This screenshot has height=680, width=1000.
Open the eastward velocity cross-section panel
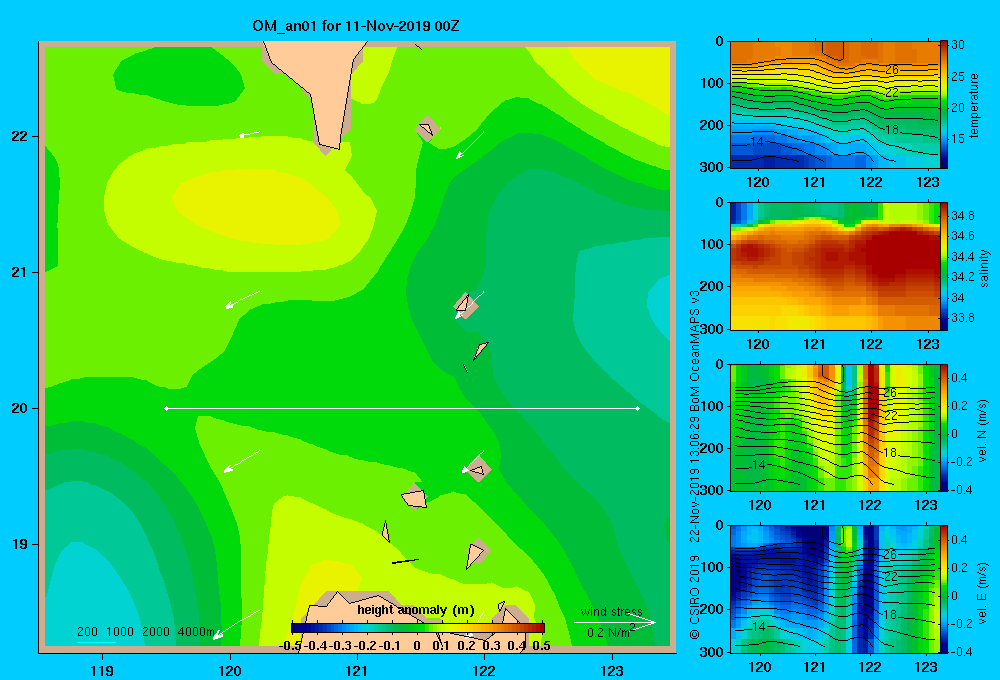pos(835,589)
